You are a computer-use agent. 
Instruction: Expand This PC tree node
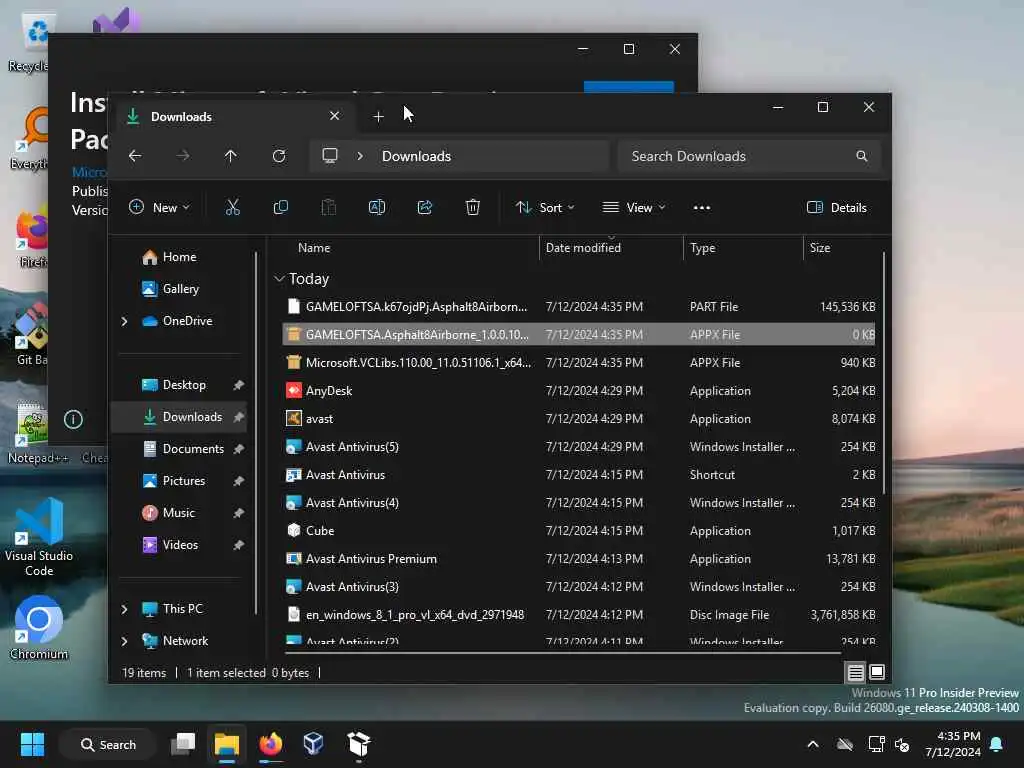point(125,609)
